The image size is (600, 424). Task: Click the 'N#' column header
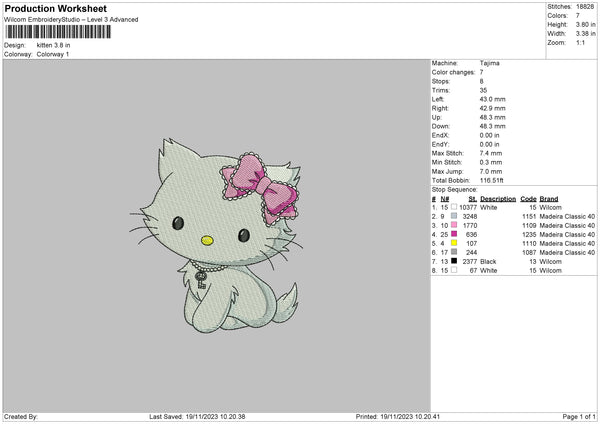click(x=445, y=199)
